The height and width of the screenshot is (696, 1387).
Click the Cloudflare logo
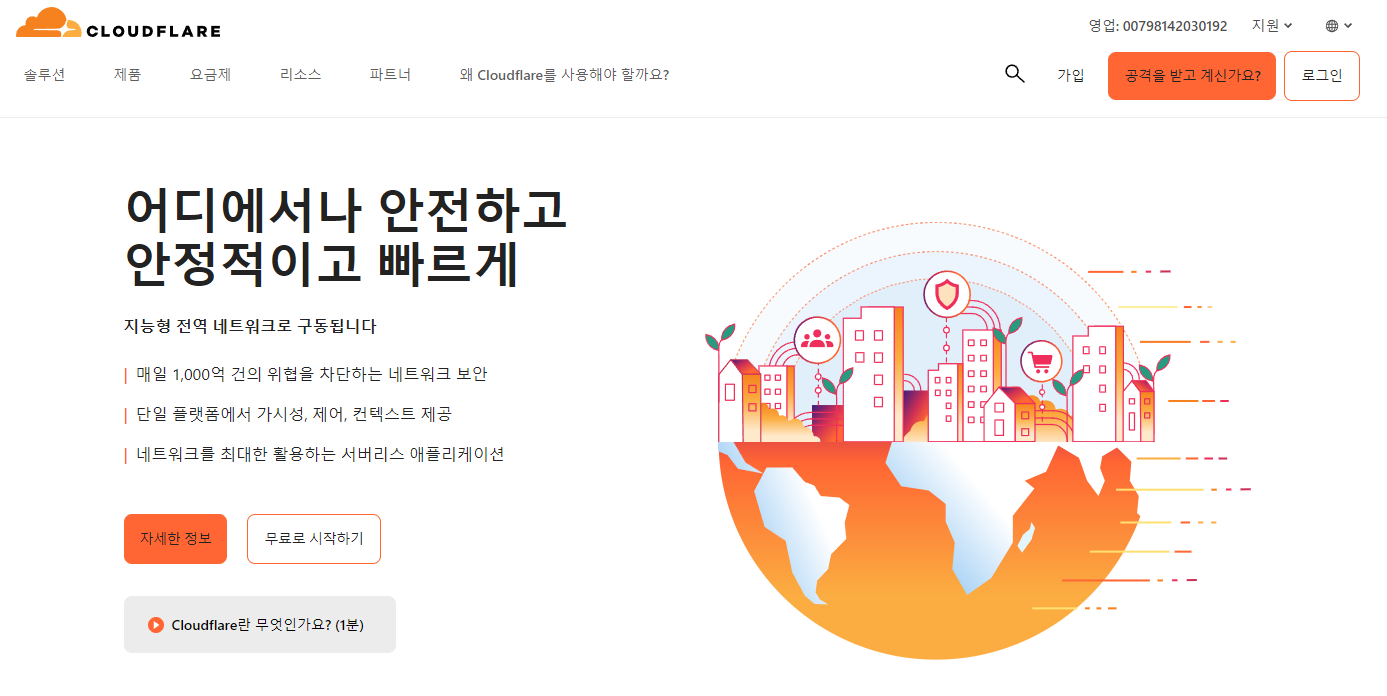pos(118,24)
